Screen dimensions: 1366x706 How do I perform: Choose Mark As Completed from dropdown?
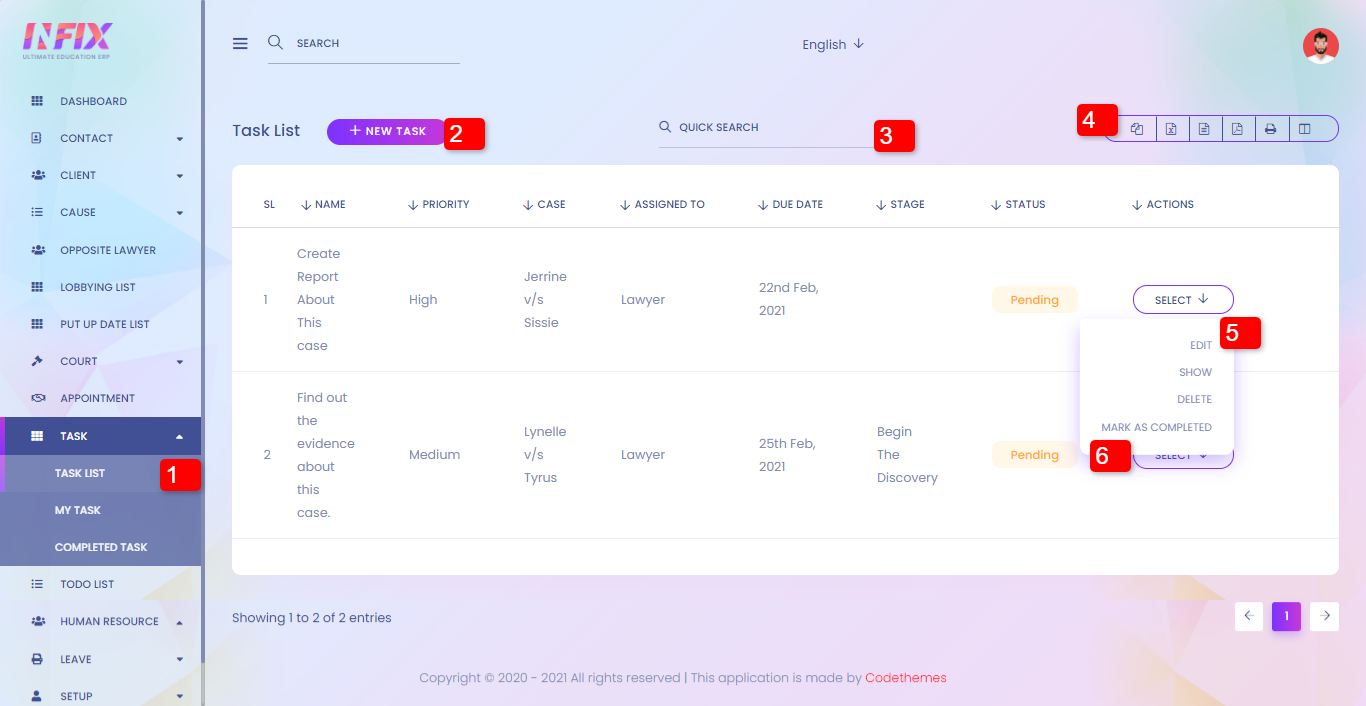pyautogui.click(x=1156, y=427)
